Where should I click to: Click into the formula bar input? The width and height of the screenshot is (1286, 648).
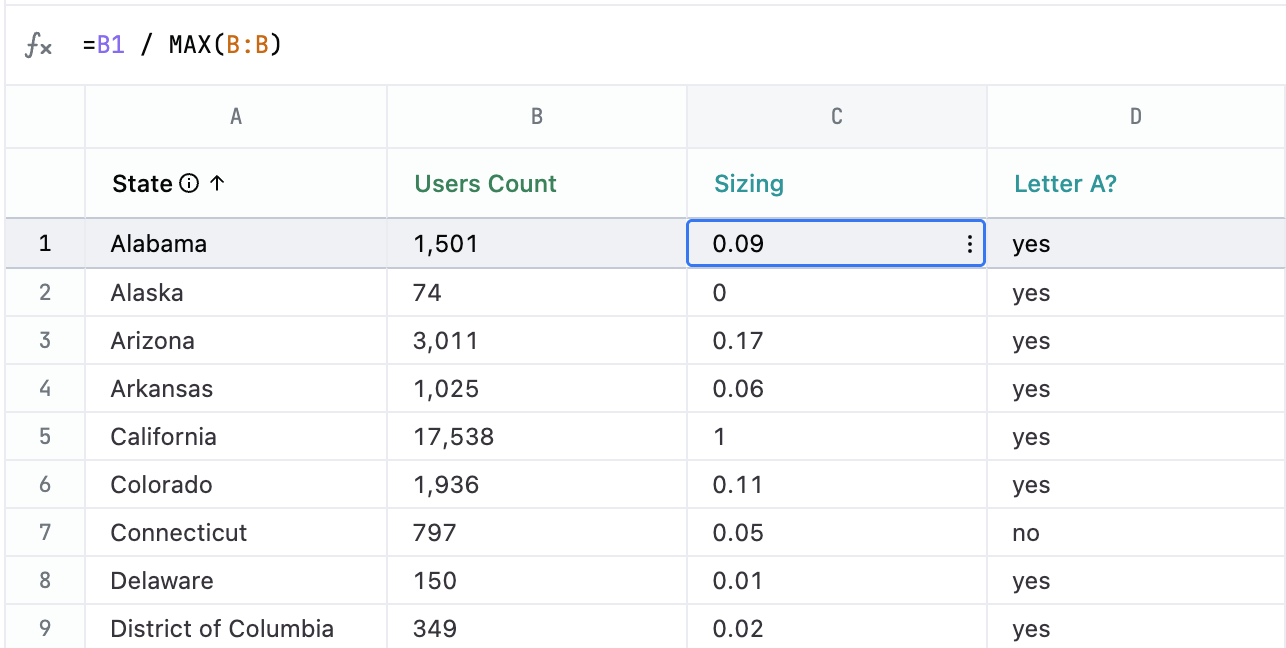(x=600, y=46)
